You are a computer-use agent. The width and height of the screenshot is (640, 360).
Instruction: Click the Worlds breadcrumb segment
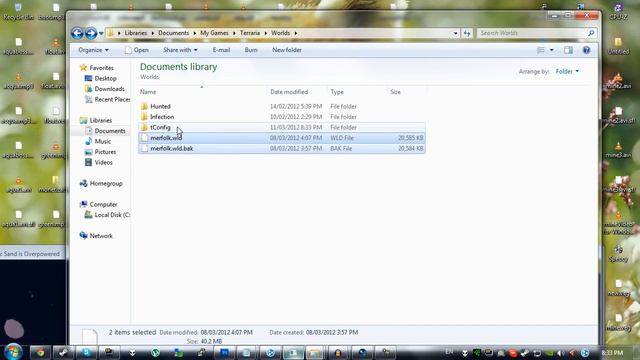(280, 33)
